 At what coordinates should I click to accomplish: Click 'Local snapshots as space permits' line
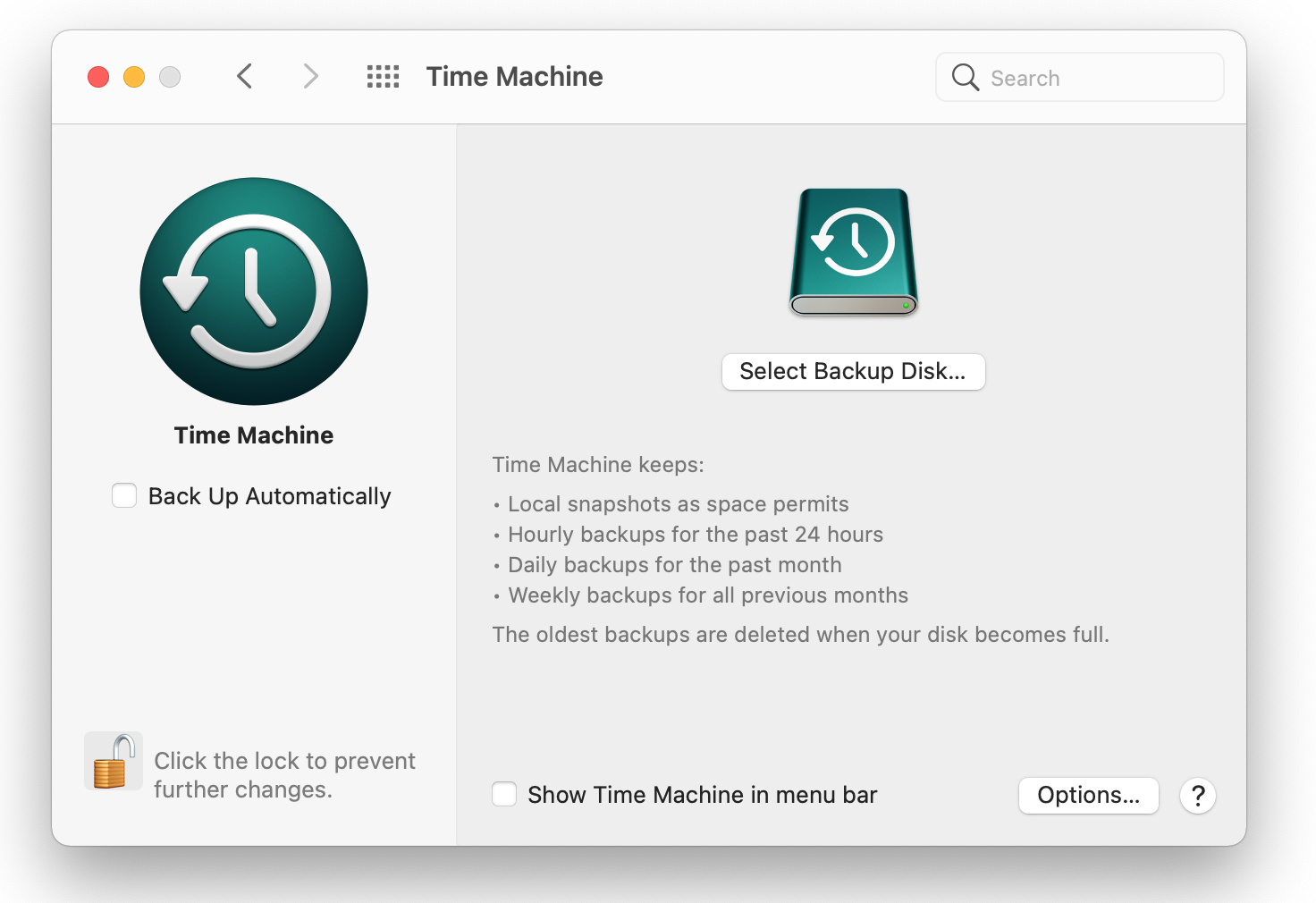tap(679, 504)
